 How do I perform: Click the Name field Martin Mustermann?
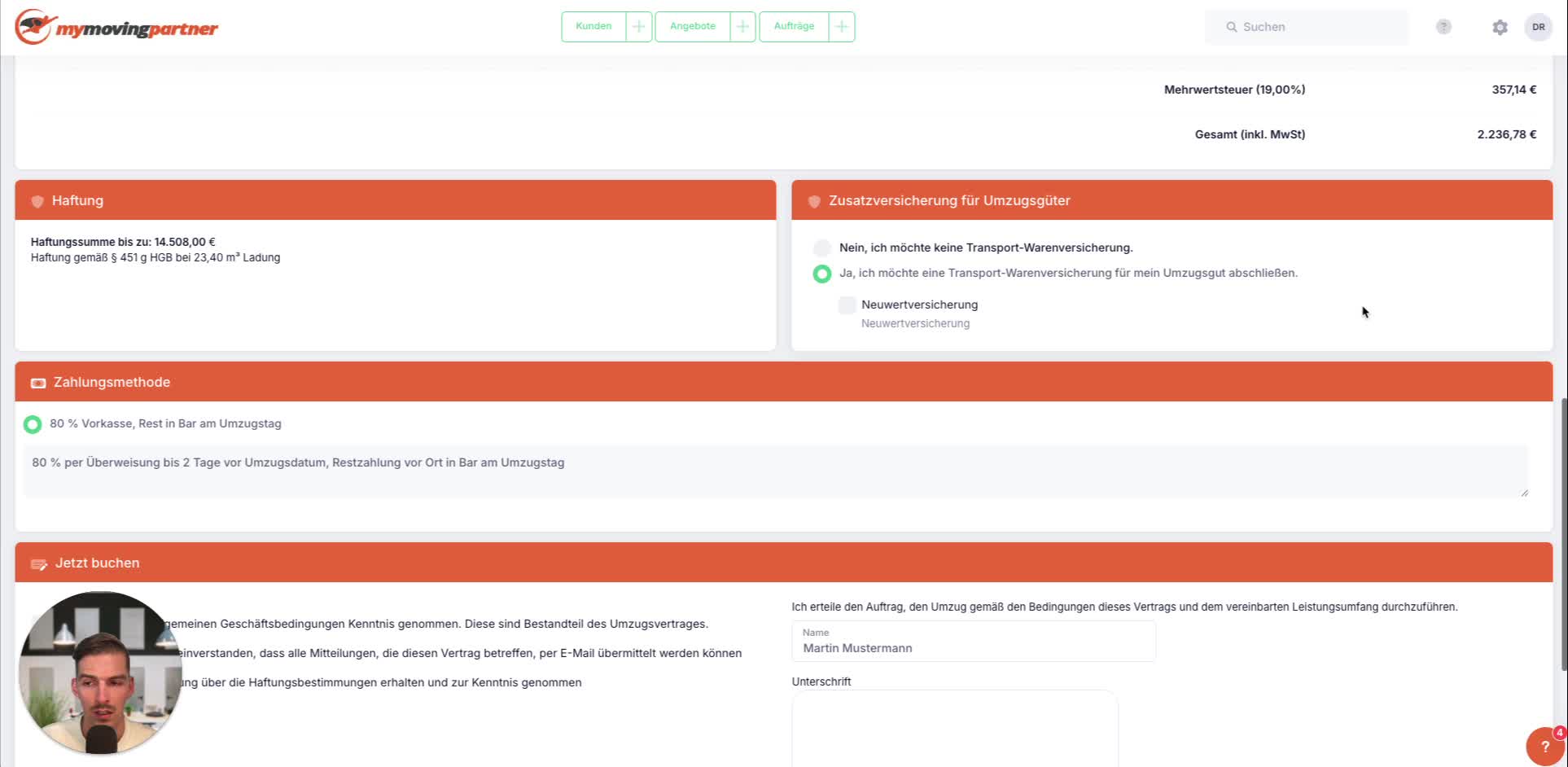[974, 642]
